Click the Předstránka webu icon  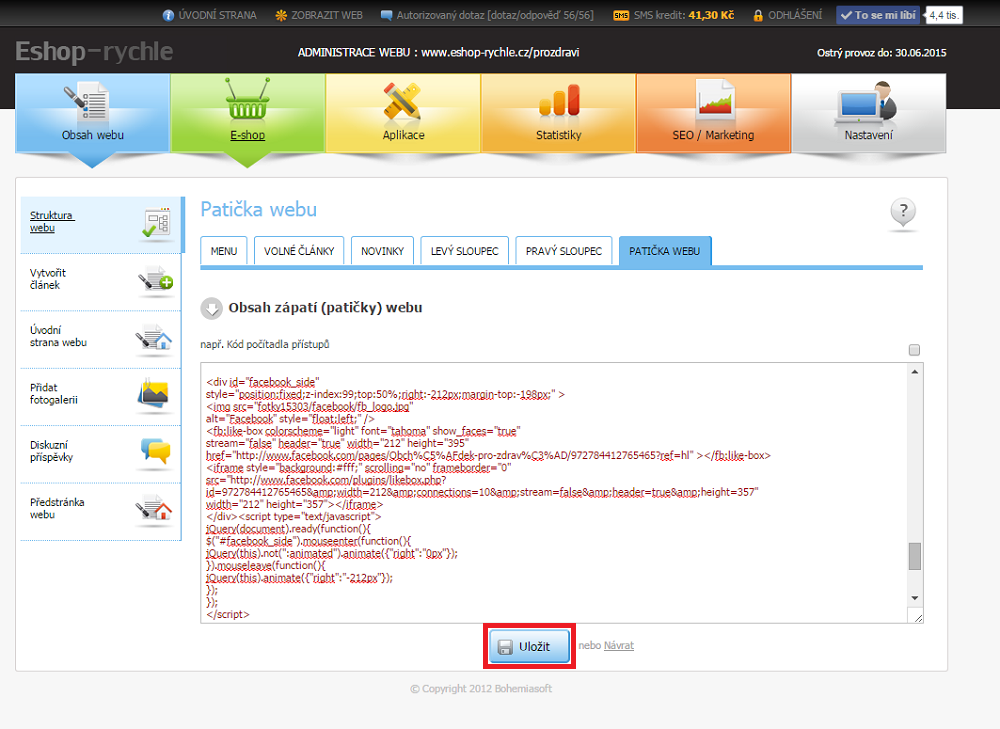(154, 509)
